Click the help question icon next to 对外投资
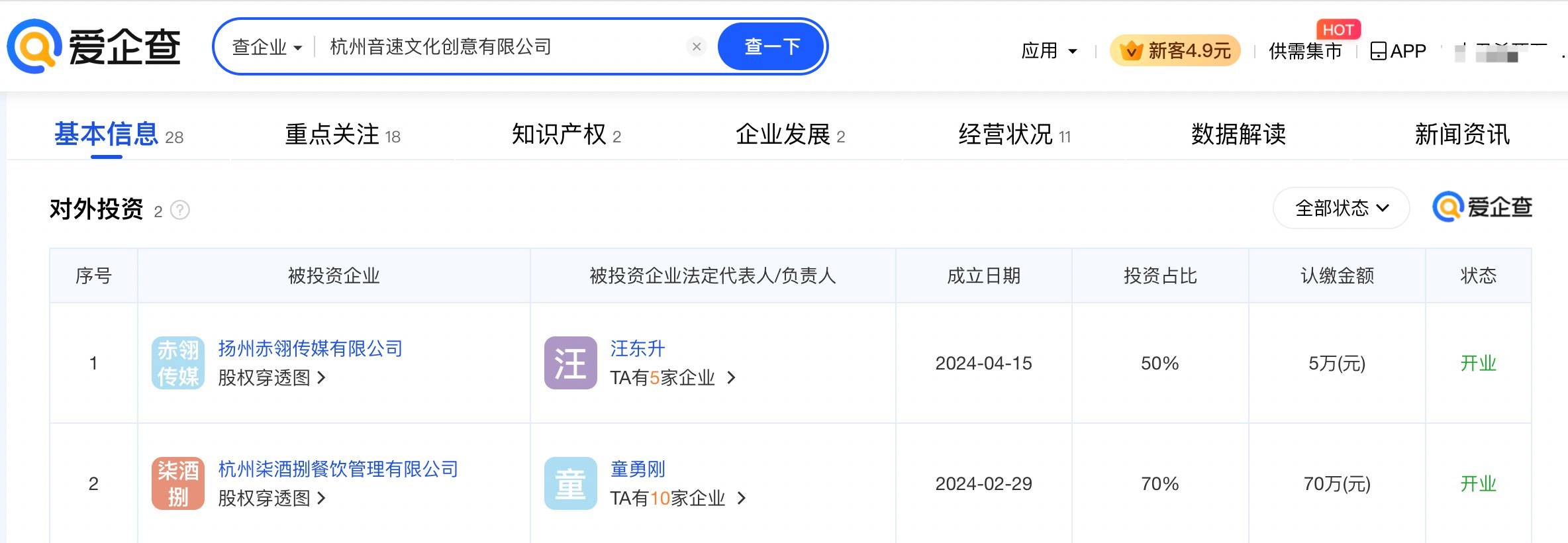Viewport: 1568px width, 543px height. 180,210
